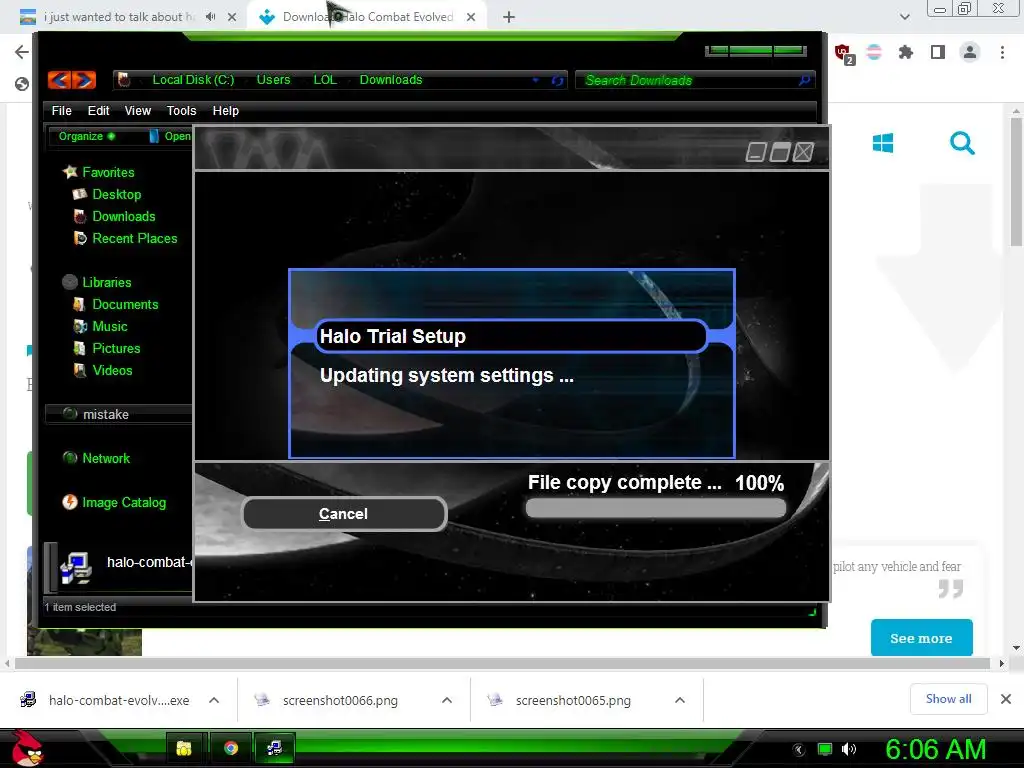Open the Help menu in Explorer

226,110
